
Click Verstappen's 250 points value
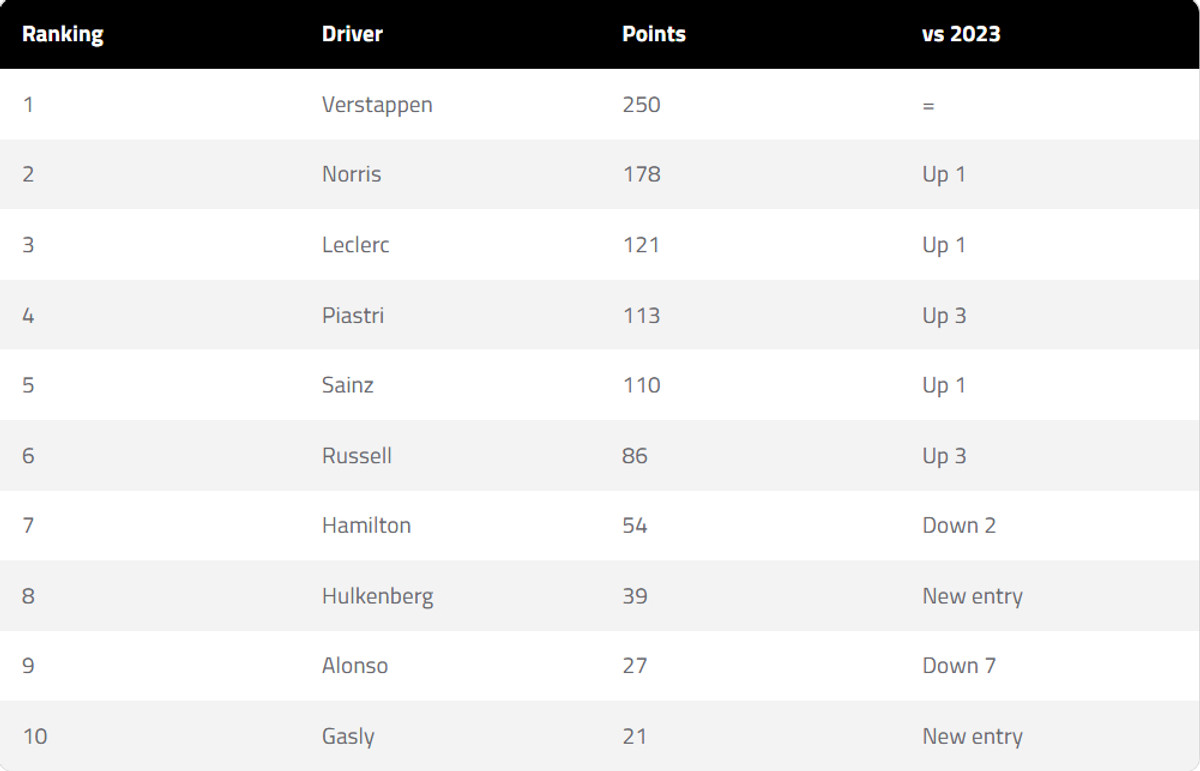641,104
